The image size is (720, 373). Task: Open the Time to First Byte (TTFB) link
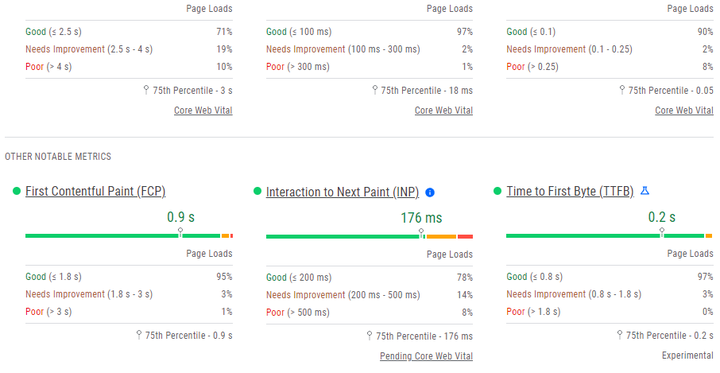570,191
